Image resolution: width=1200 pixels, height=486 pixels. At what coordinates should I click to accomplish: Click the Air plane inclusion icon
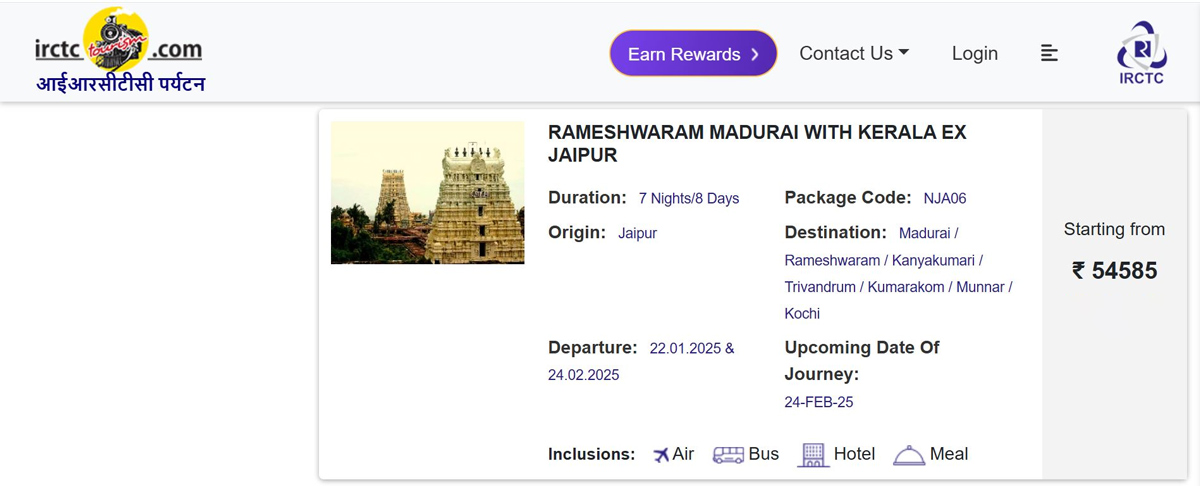(661, 455)
